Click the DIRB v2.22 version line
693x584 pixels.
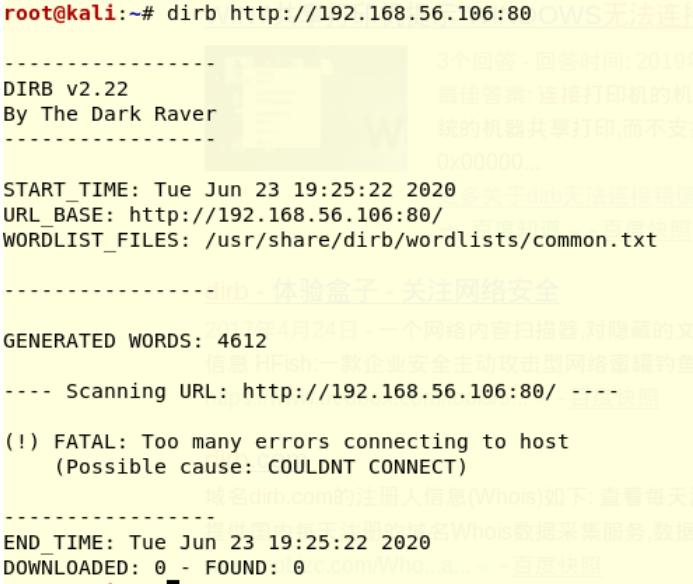(66, 89)
